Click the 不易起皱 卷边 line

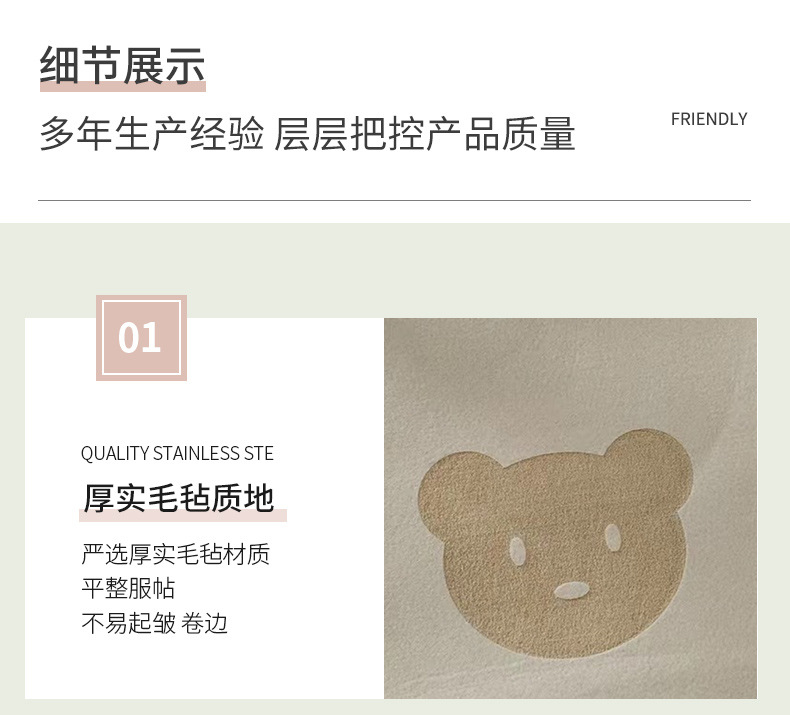pos(154,623)
